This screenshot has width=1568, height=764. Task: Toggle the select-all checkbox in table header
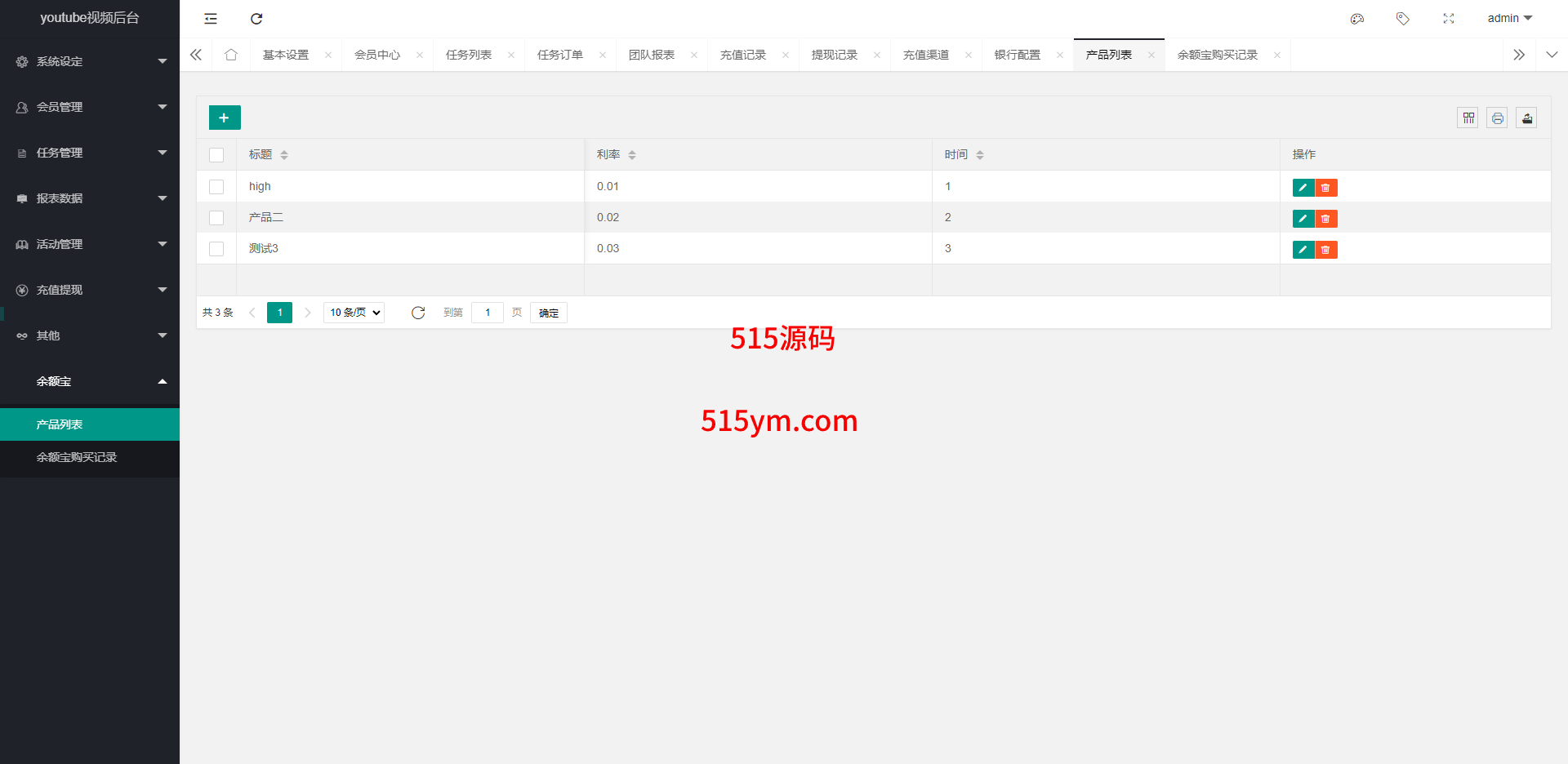pyautogui.click(x=216, y=155)
